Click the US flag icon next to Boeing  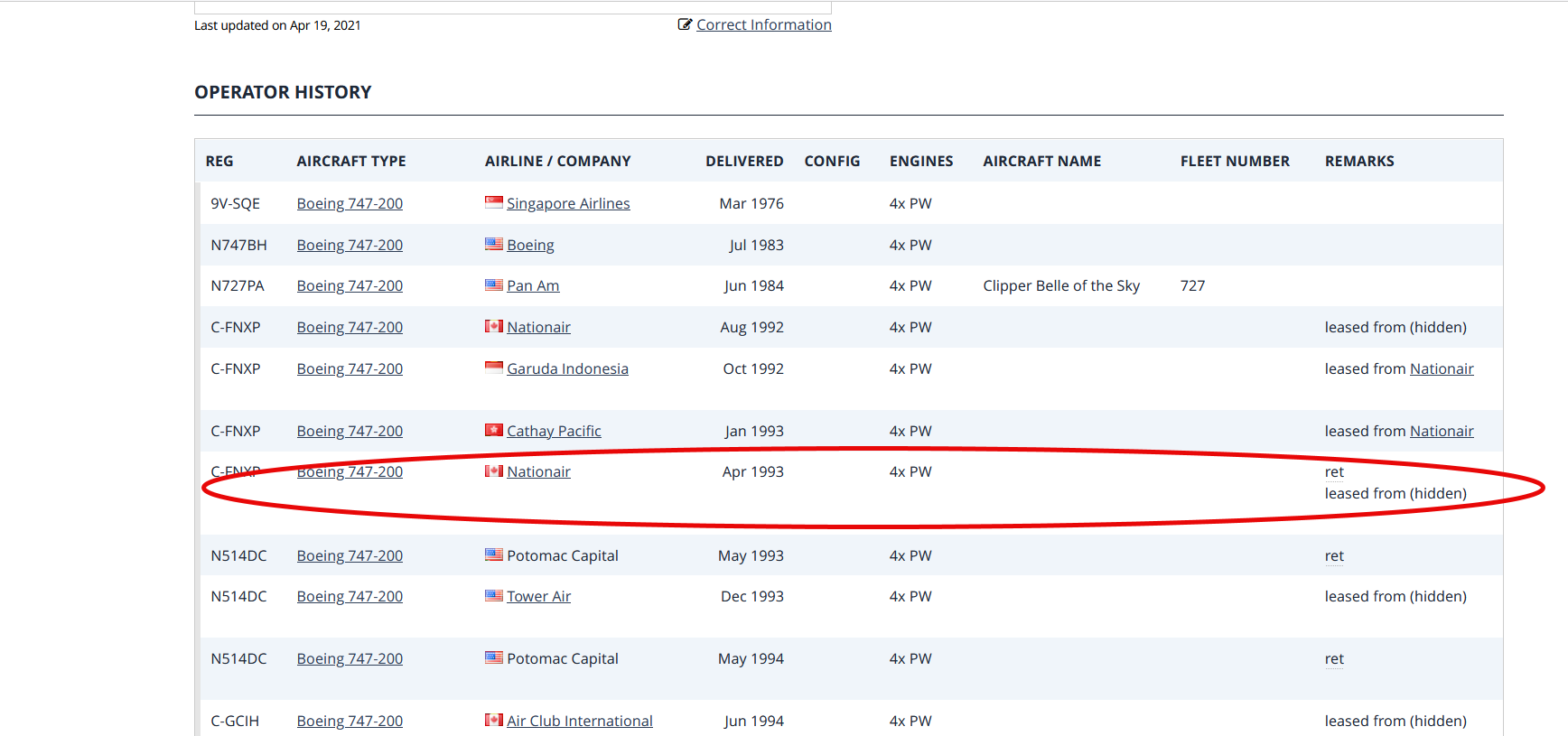click(x=493, y=244)
